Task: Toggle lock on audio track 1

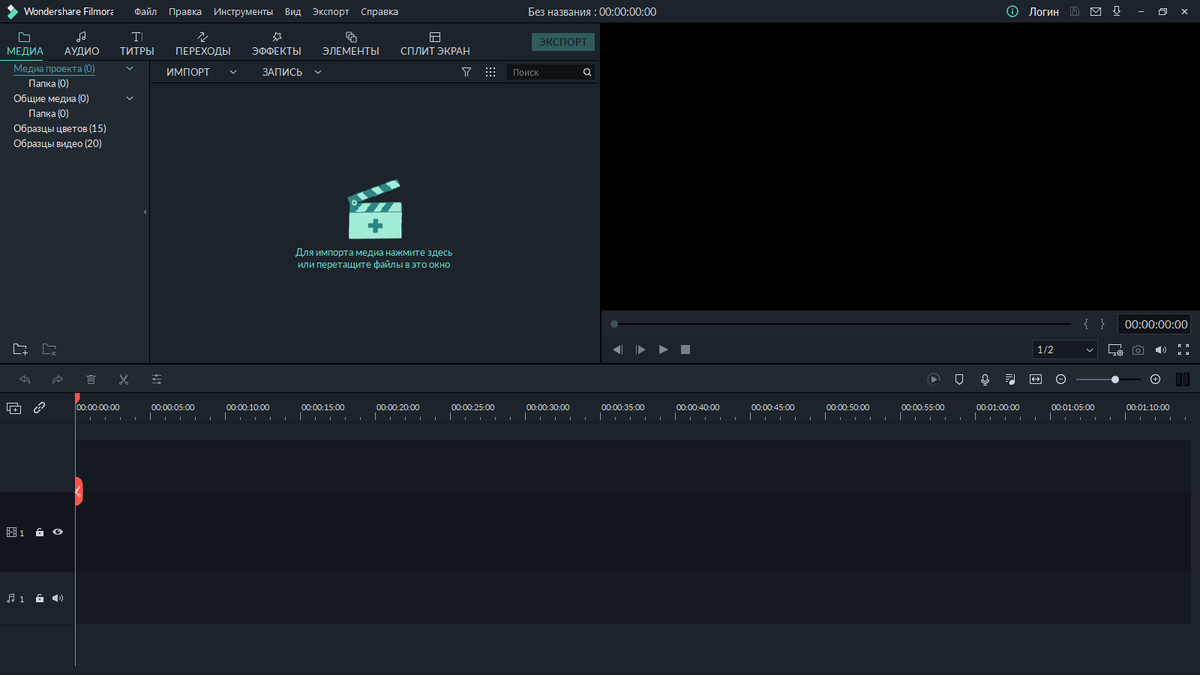Action: [x=39, y=598]
